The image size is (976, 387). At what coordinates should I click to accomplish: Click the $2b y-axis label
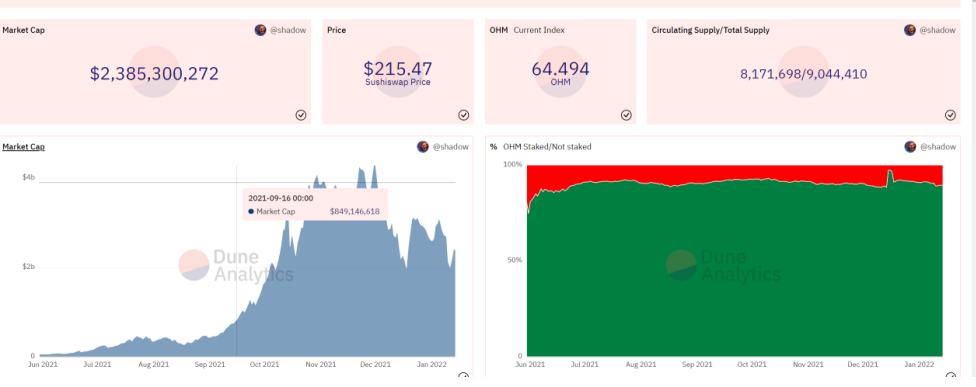click(x=29, y=267)
